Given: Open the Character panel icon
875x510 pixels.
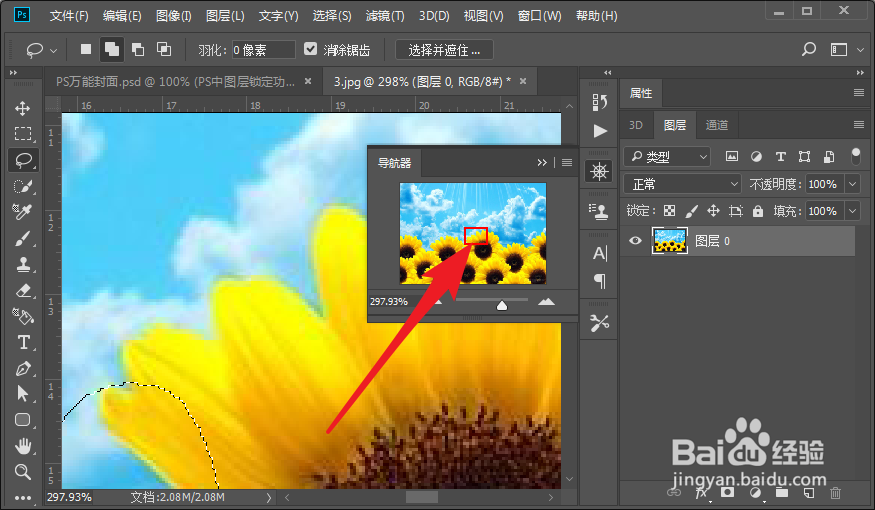Looking at the screenshot, I should tap(600, 253).
